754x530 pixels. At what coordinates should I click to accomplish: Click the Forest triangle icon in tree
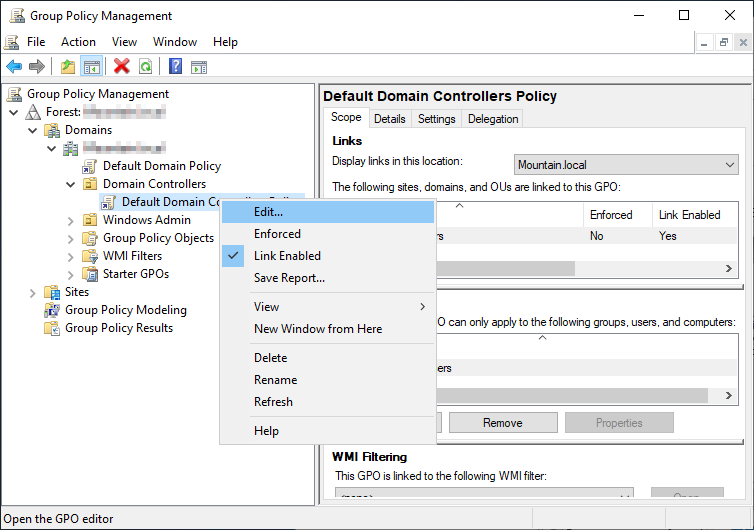tap(33, 112)
